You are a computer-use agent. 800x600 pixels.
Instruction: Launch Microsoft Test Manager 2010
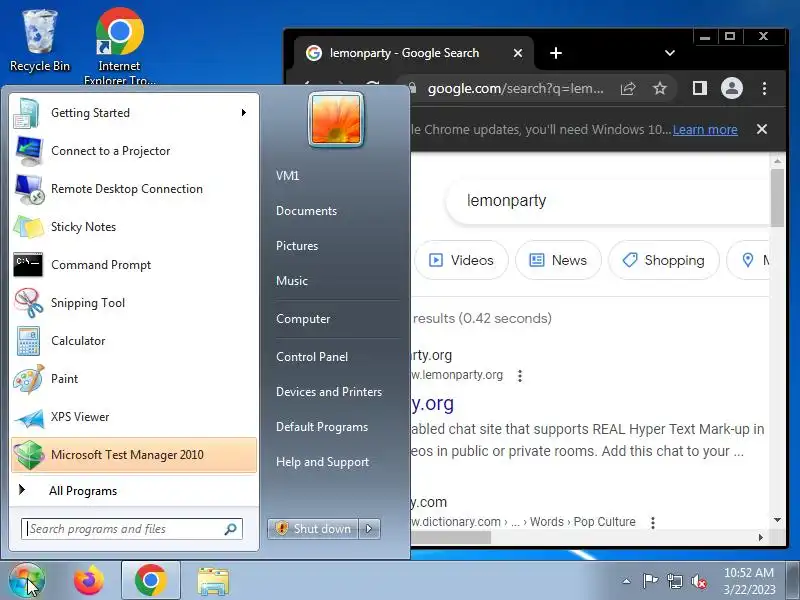pos(134,455)
